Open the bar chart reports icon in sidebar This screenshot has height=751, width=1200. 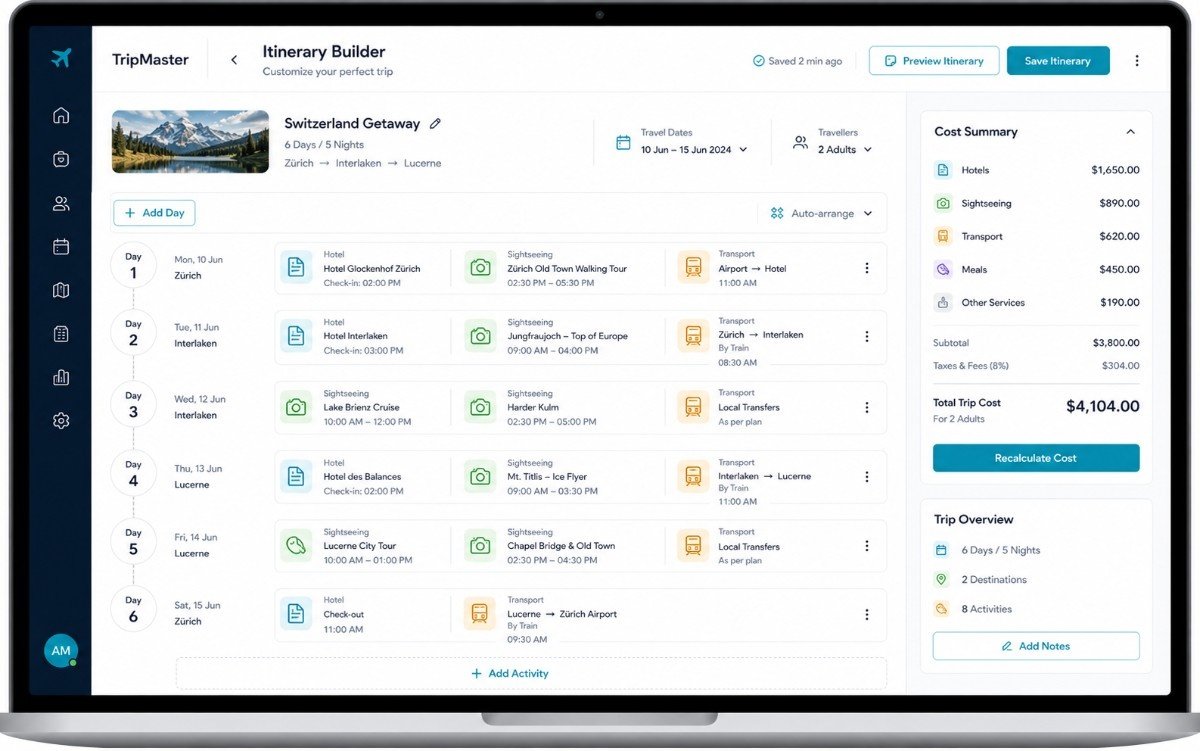click(x=61, y=378)
